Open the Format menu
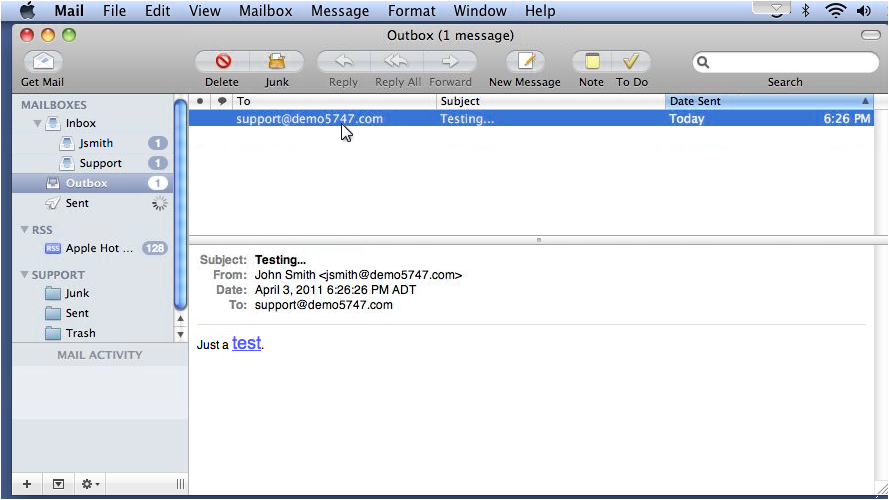 [412, 11]
